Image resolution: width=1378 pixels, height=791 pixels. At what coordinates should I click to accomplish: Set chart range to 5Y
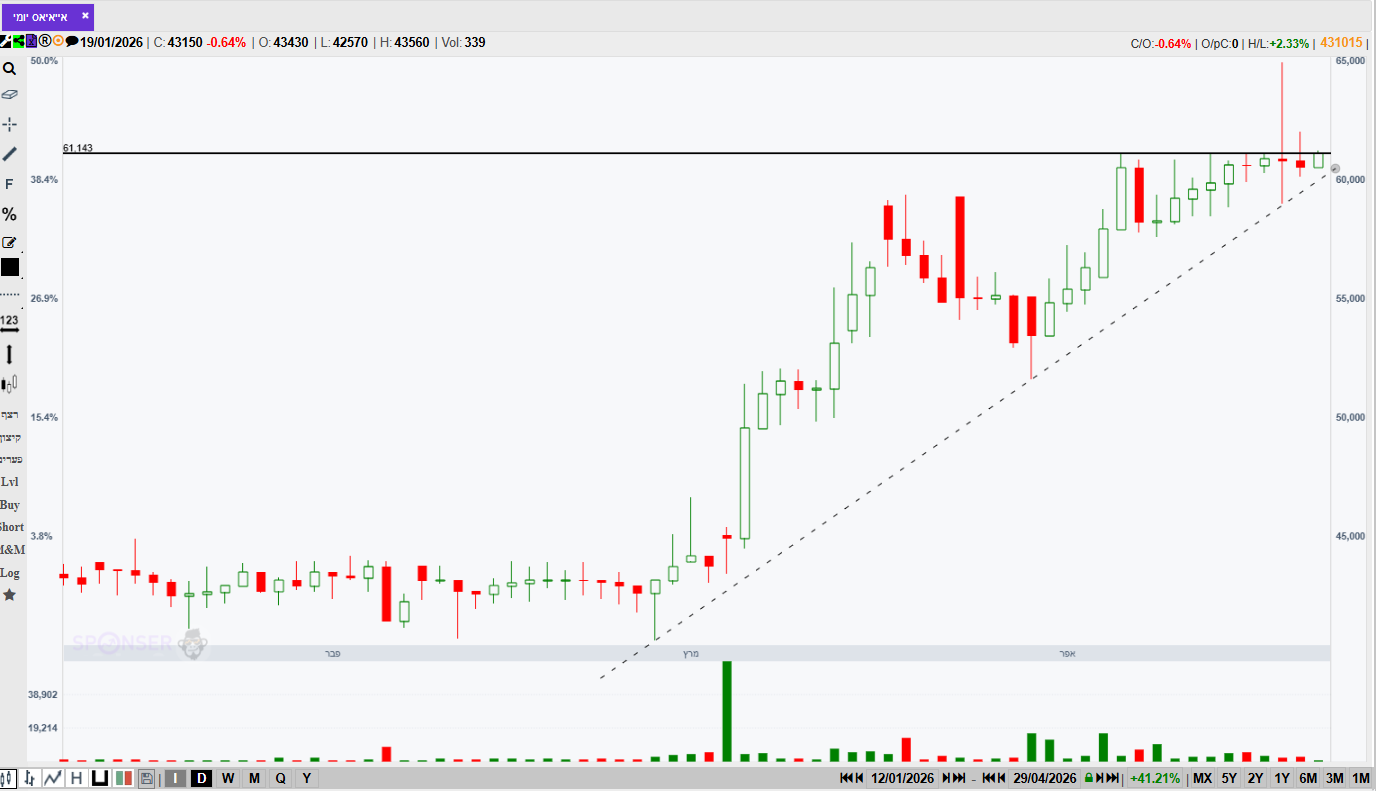(x=1229, y=778)
